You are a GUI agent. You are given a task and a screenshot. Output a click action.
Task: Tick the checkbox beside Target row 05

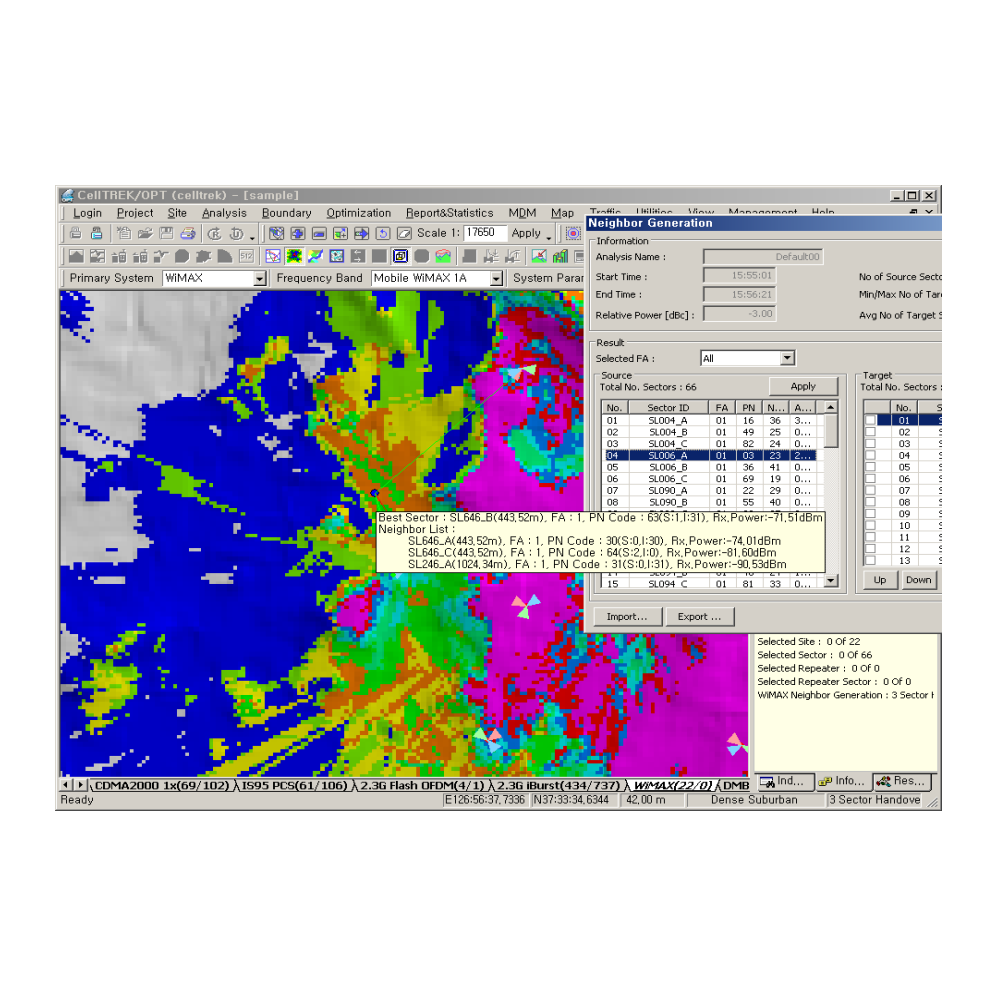[x=871, y=467]
